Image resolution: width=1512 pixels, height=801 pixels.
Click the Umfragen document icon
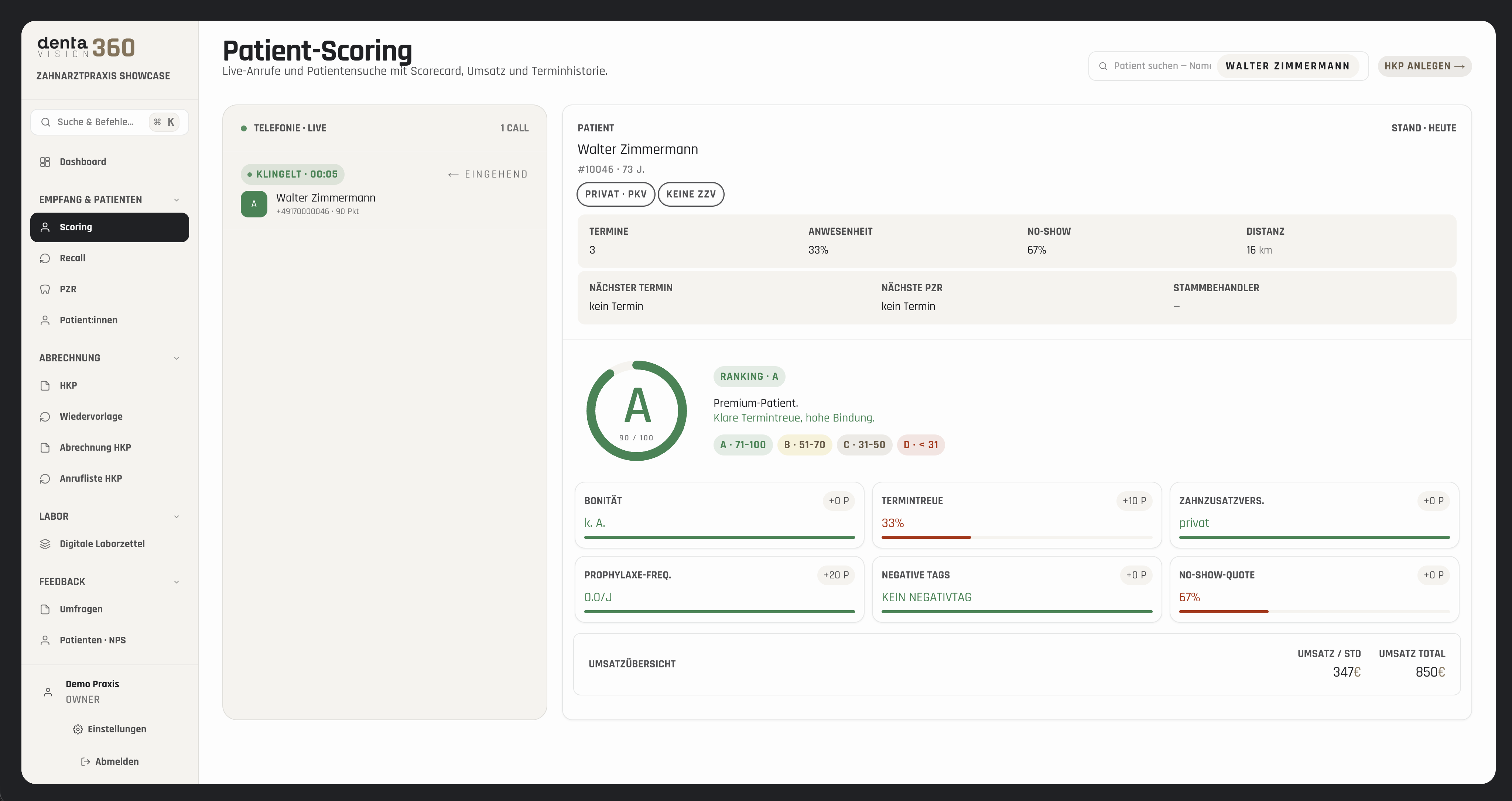tap(45, 609)
